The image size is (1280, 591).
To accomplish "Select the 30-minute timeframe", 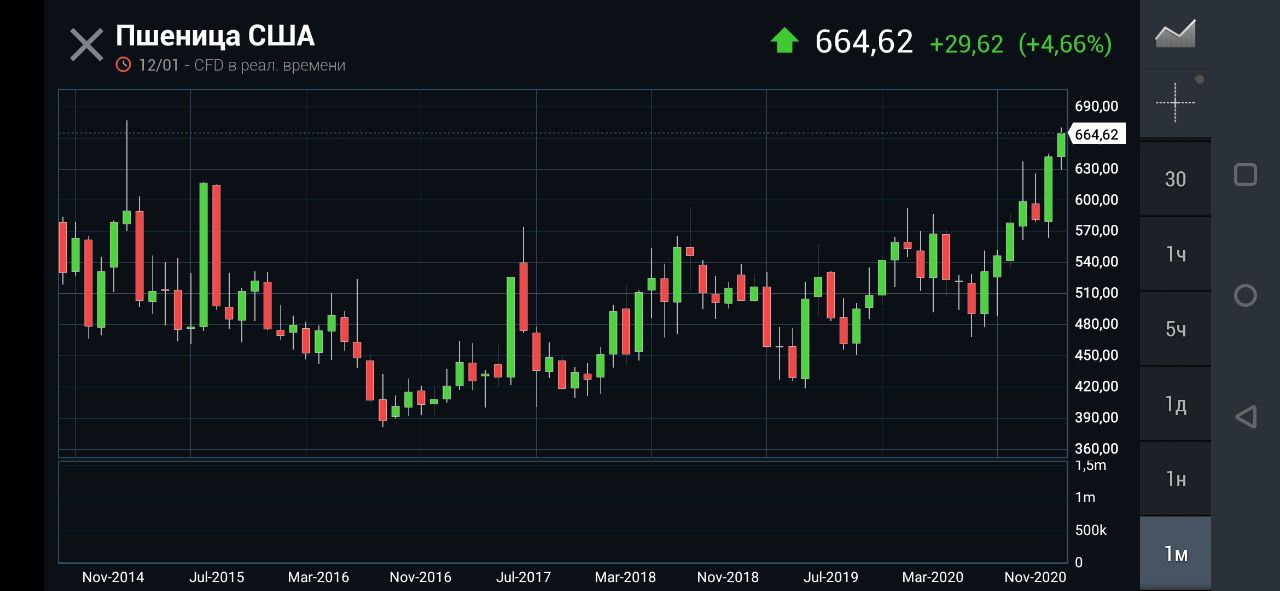I will click(1175, 179).
